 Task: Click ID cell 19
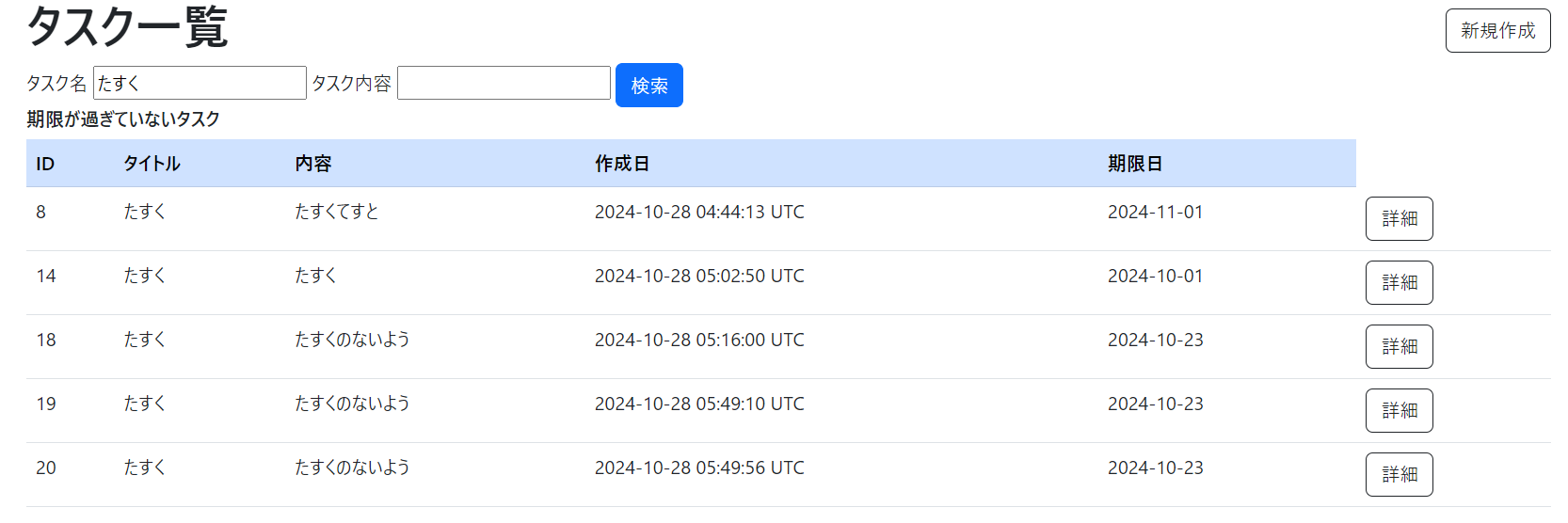[x=46, y=404]
